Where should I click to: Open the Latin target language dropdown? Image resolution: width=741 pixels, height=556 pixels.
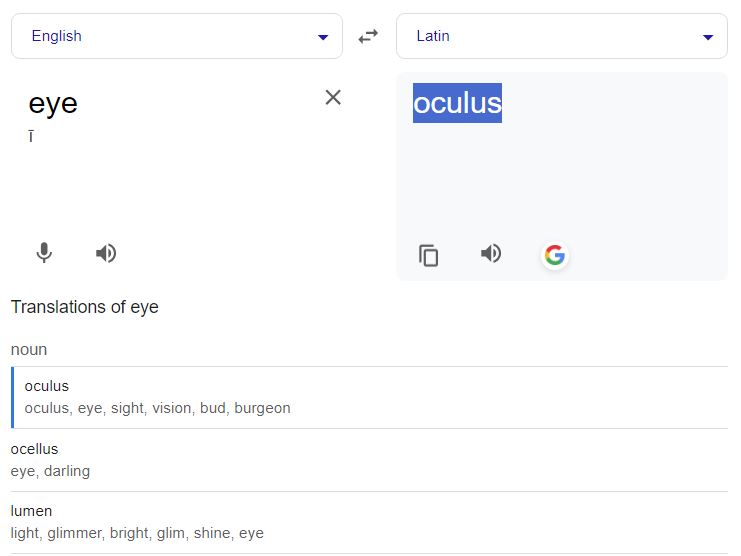(x=561, y=36)
